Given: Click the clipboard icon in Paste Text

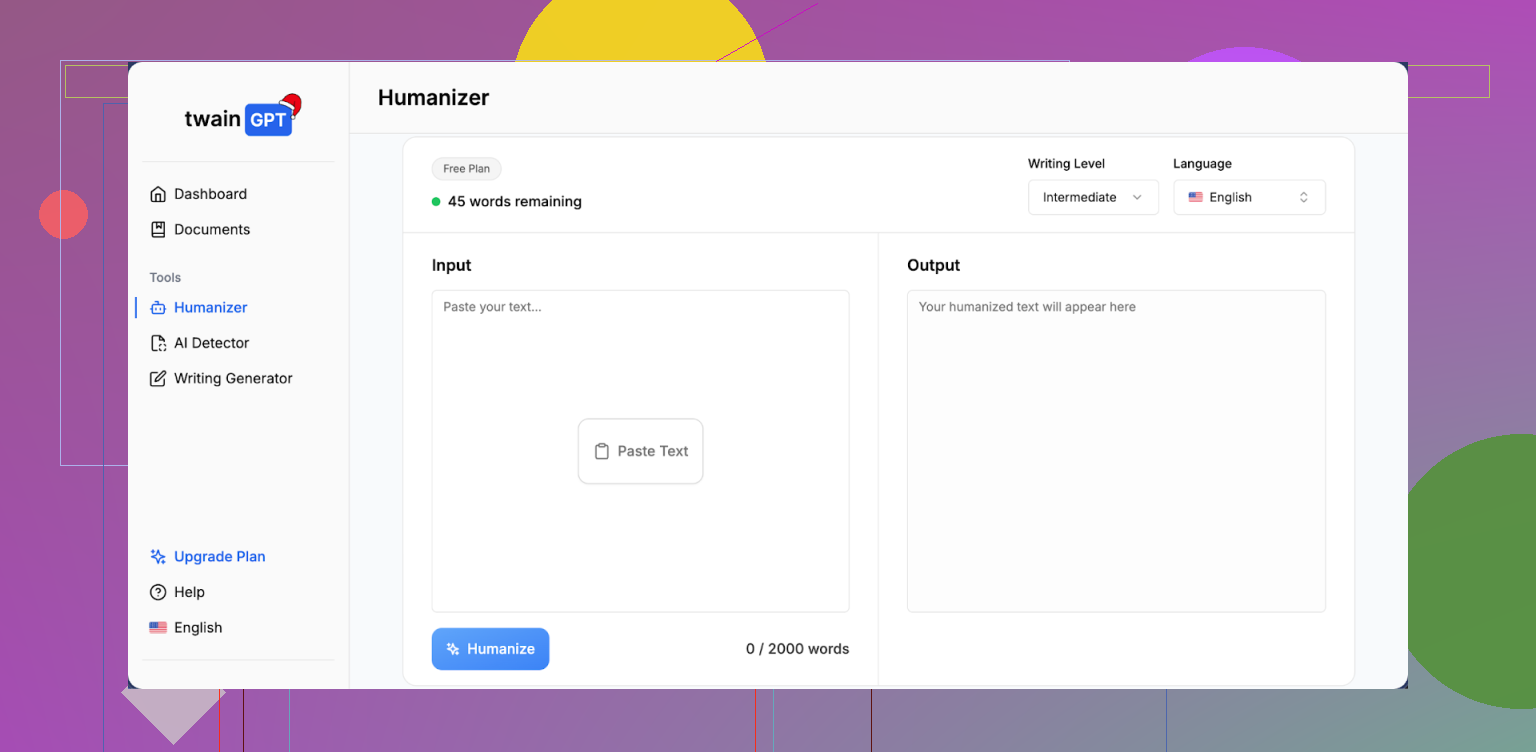Looking at the screenshot, I should [602, 451].
